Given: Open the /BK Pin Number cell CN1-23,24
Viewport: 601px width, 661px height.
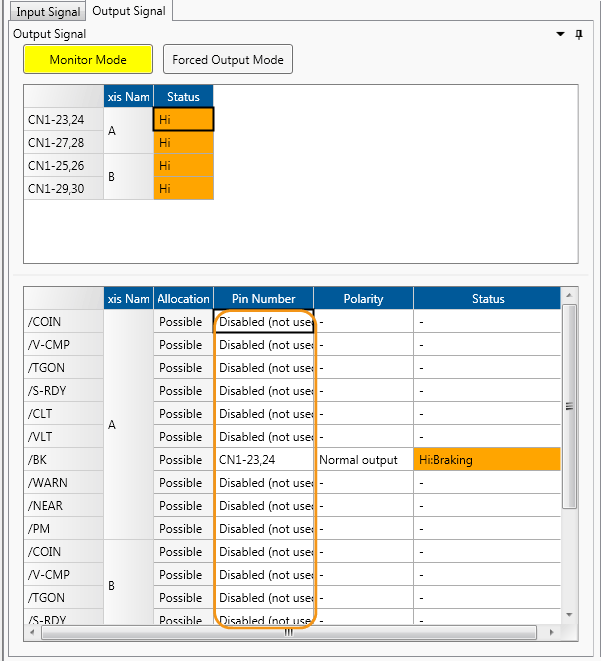Looking at the screenshot, I should tap(263, 460).
